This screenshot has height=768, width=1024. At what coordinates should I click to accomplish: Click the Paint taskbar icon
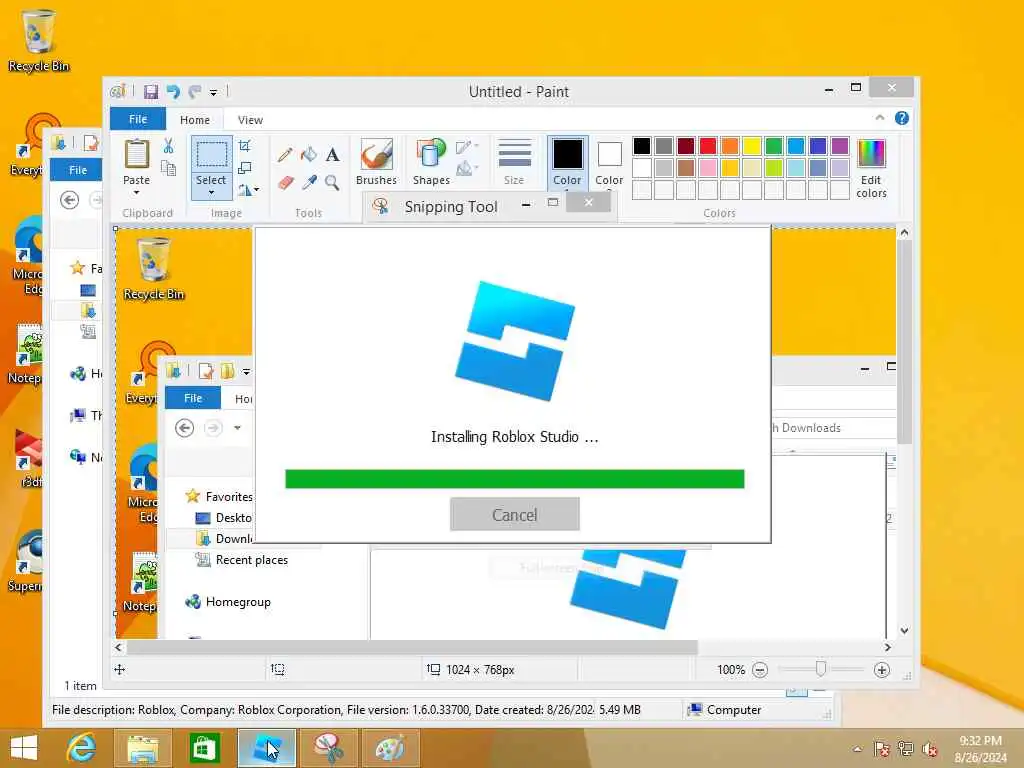(390, 748)
